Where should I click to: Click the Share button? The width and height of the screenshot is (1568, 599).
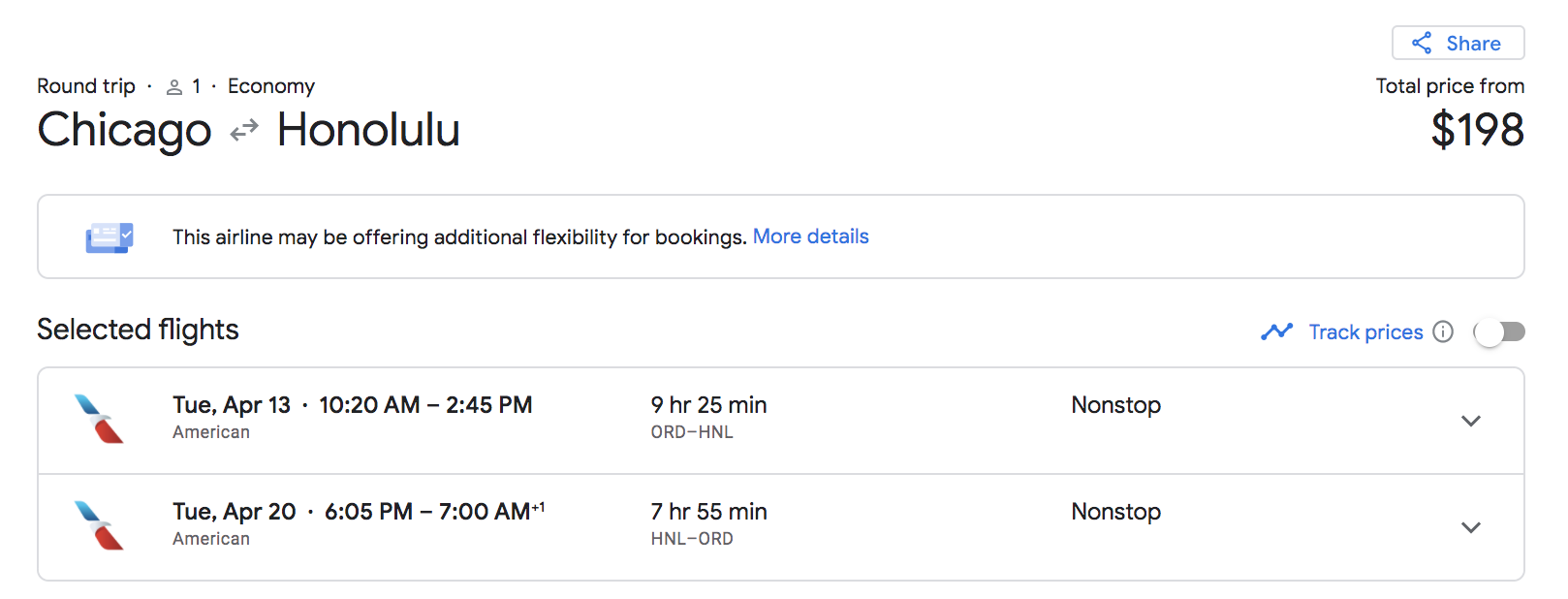(x=1458, y=43)
